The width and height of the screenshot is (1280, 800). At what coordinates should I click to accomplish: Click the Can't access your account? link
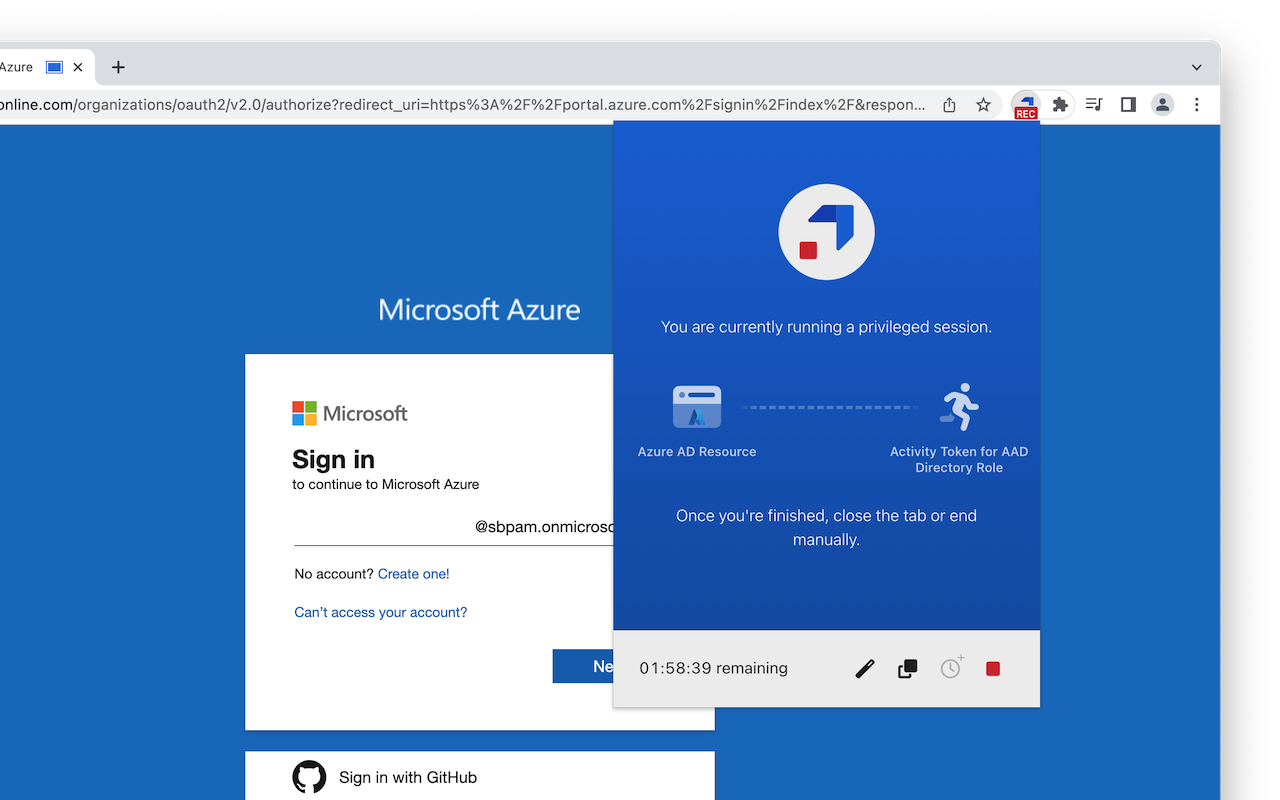380,611
